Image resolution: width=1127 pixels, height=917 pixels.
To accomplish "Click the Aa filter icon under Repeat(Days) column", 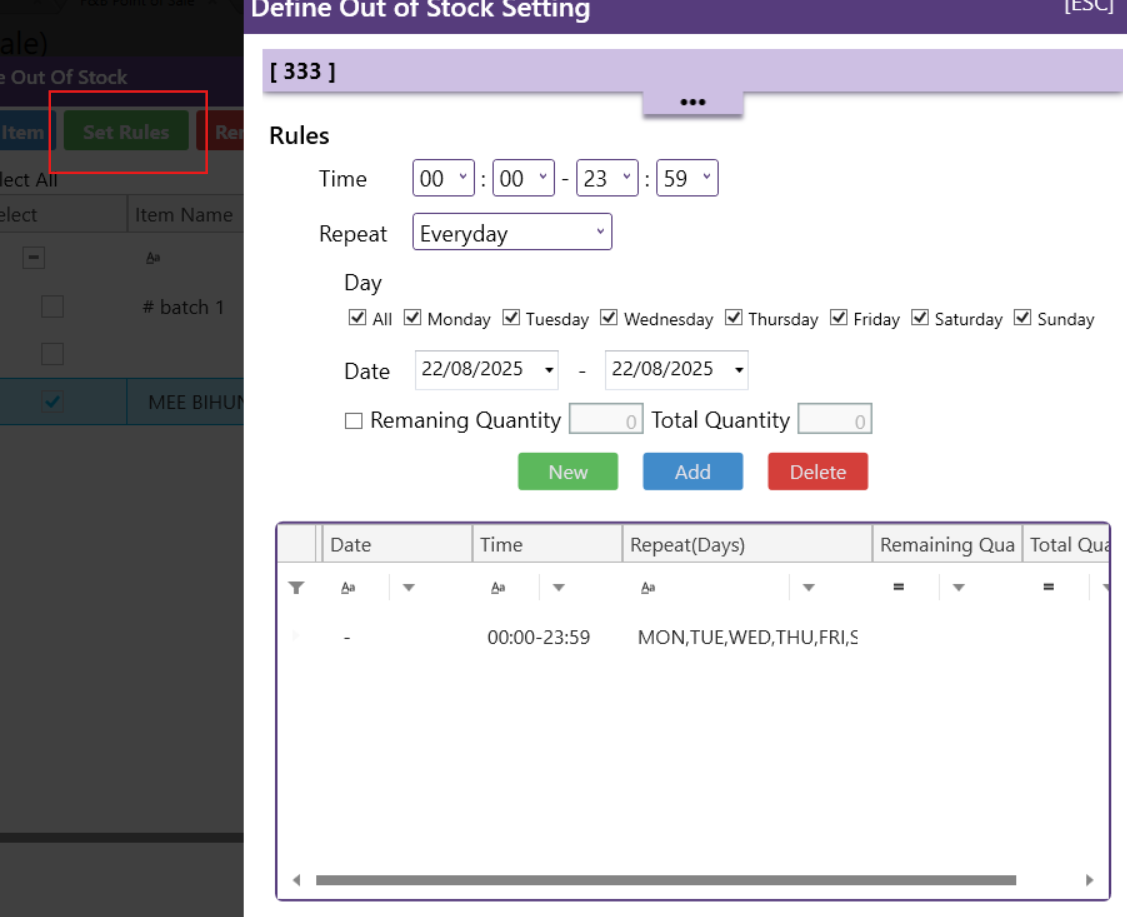I will pyautogui.click(x=647, y=587).
